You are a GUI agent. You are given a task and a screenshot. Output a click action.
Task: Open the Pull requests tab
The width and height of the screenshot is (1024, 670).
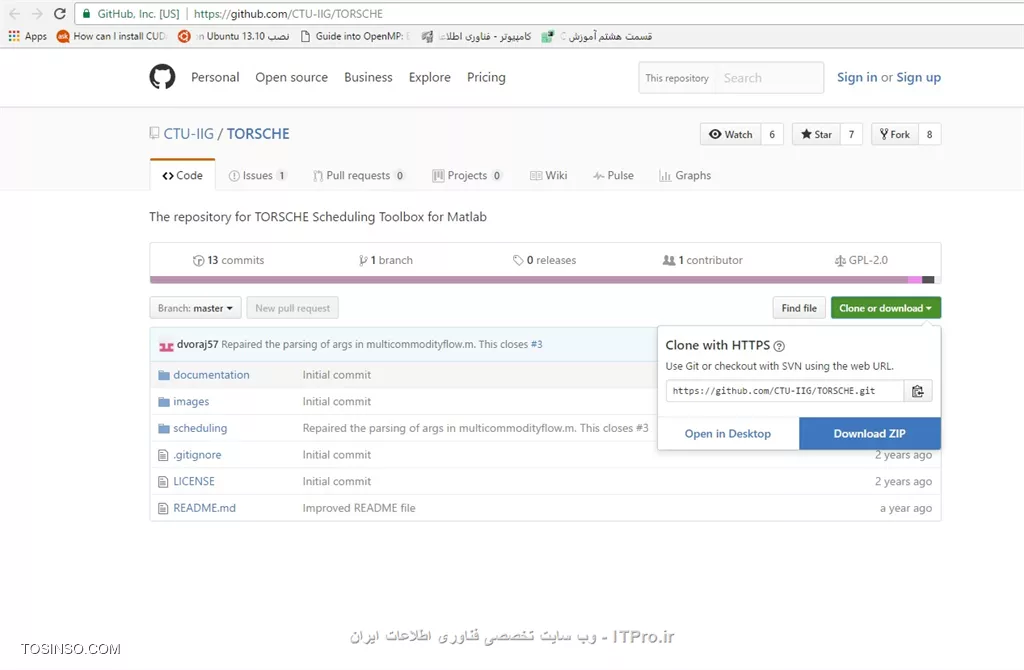click(359, 176)
